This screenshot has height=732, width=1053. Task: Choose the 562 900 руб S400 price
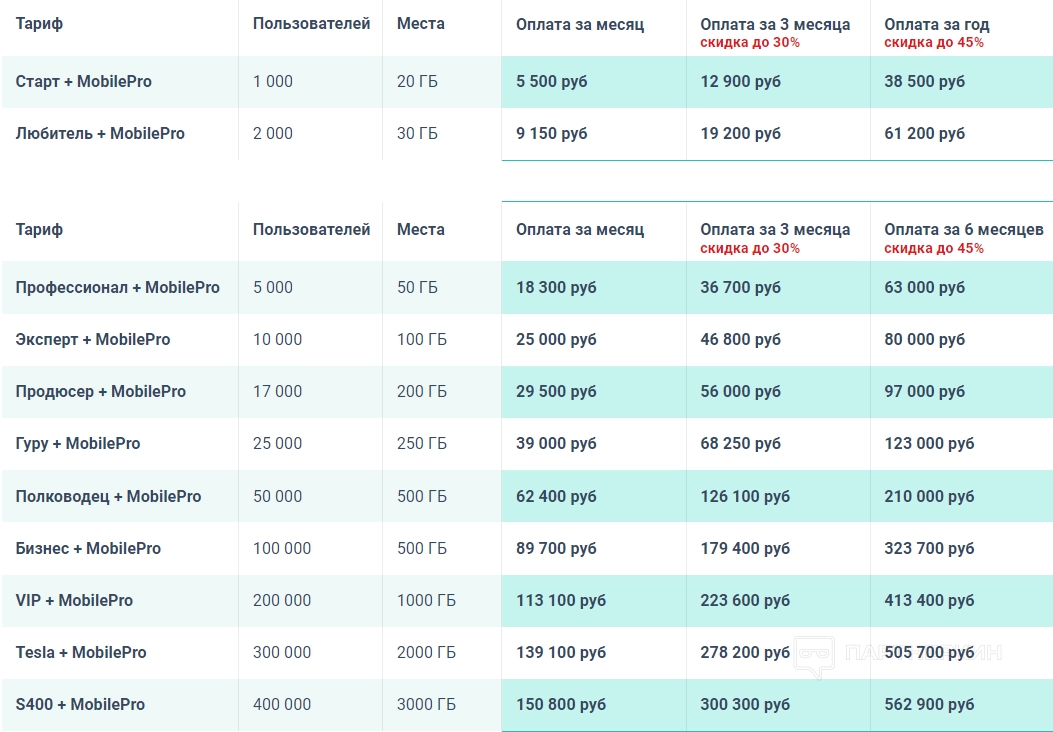929,705
